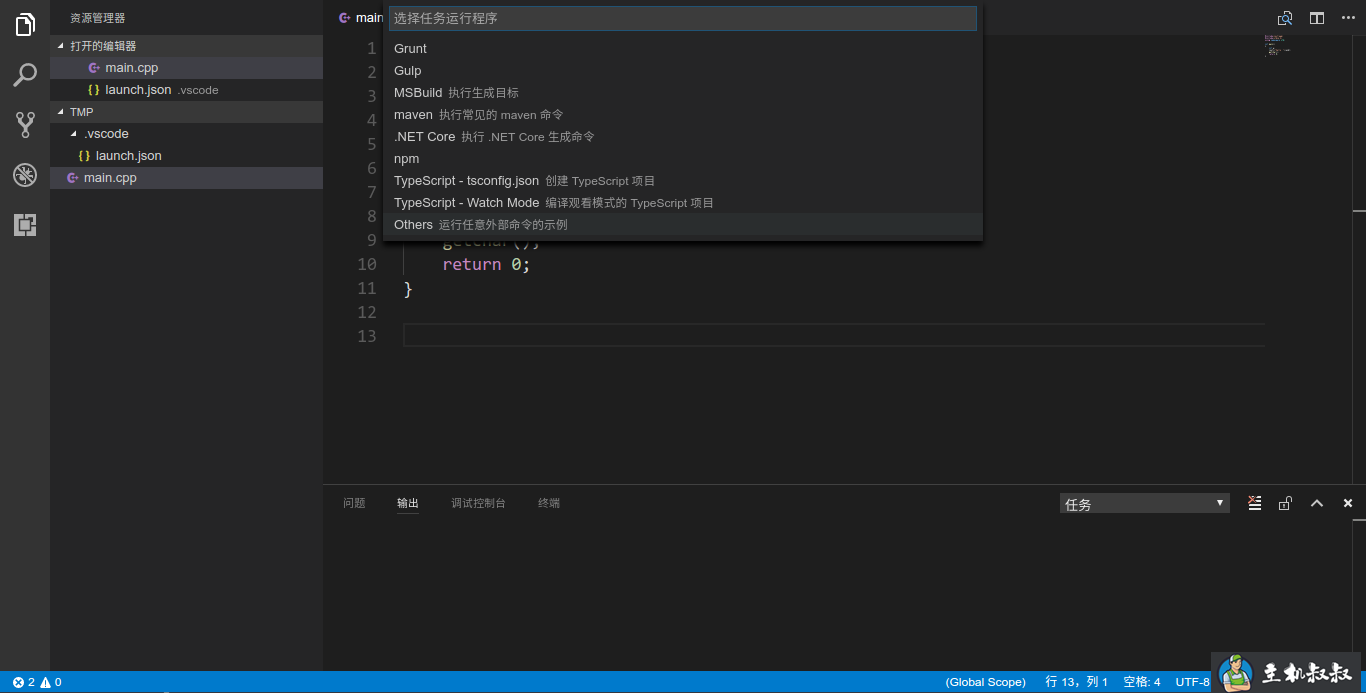The height and width of the screenshot is (693, 1366).
Task: Click the 资源管理器 sidebar title
Action: (98, 18)
